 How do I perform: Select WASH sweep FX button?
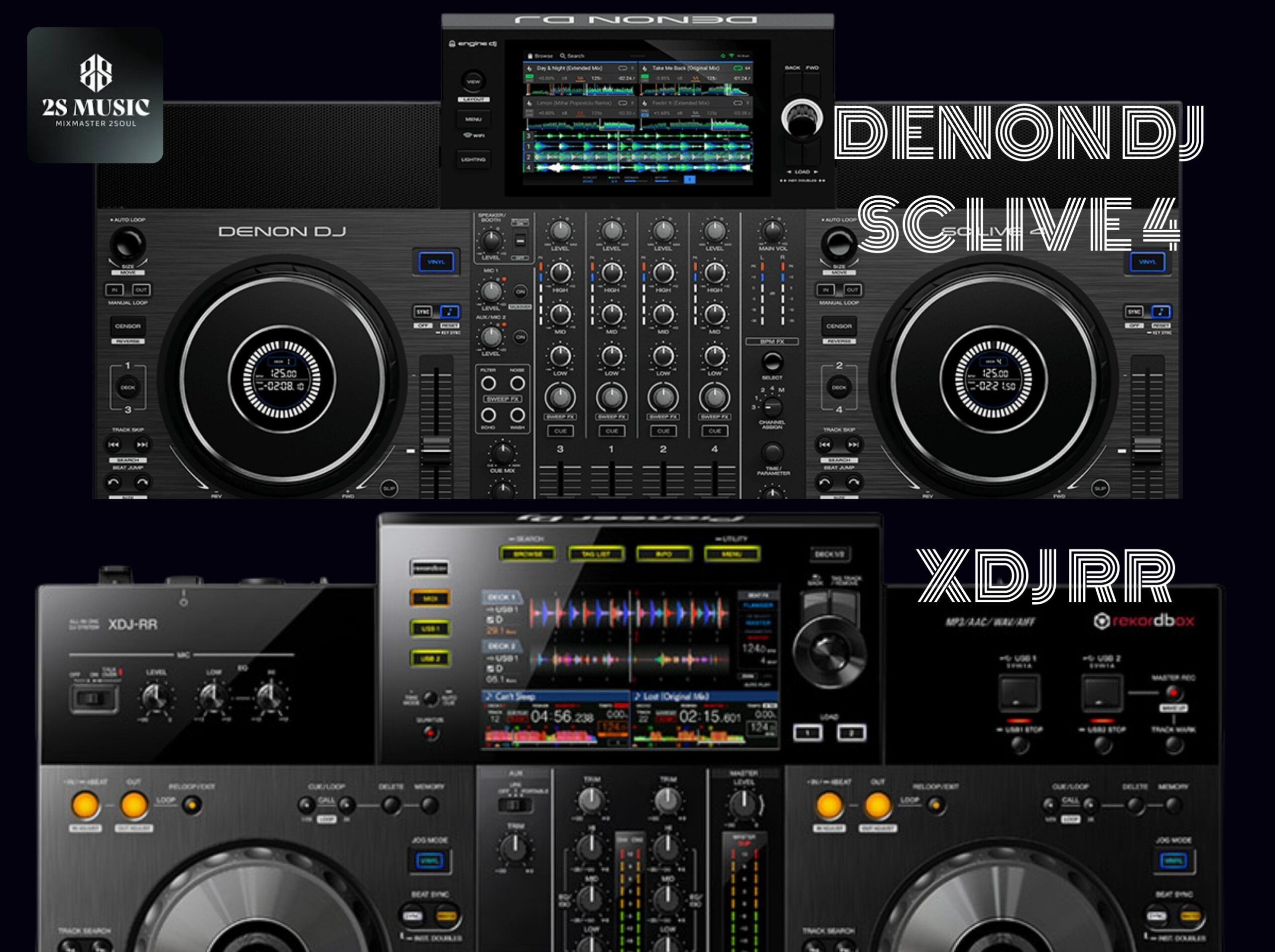(x=517, y=415)
